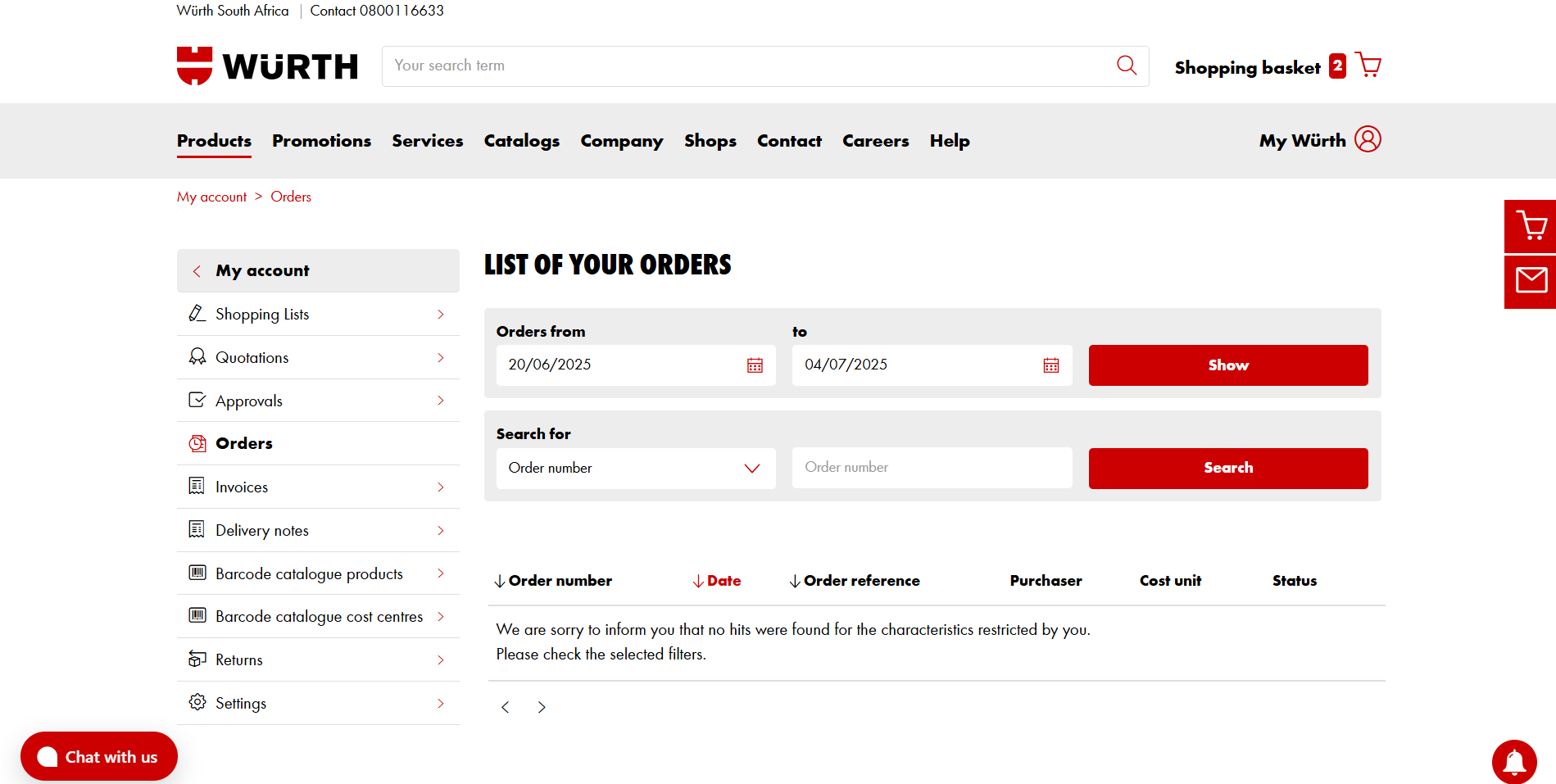The width and height of the screenshot is (1556, 784).
Task: Open the shopping basket cart icon in header
Action: point(1368,65)
